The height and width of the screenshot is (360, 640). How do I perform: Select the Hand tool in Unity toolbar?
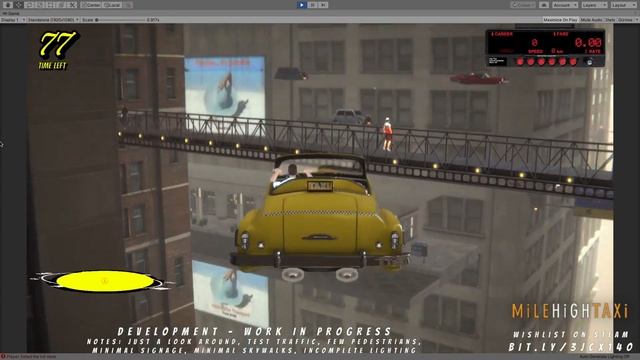(x=8, y=5)
